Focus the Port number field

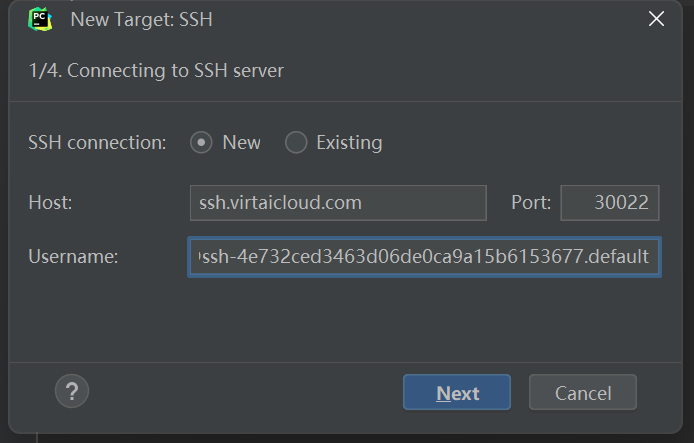coord(610,203)
